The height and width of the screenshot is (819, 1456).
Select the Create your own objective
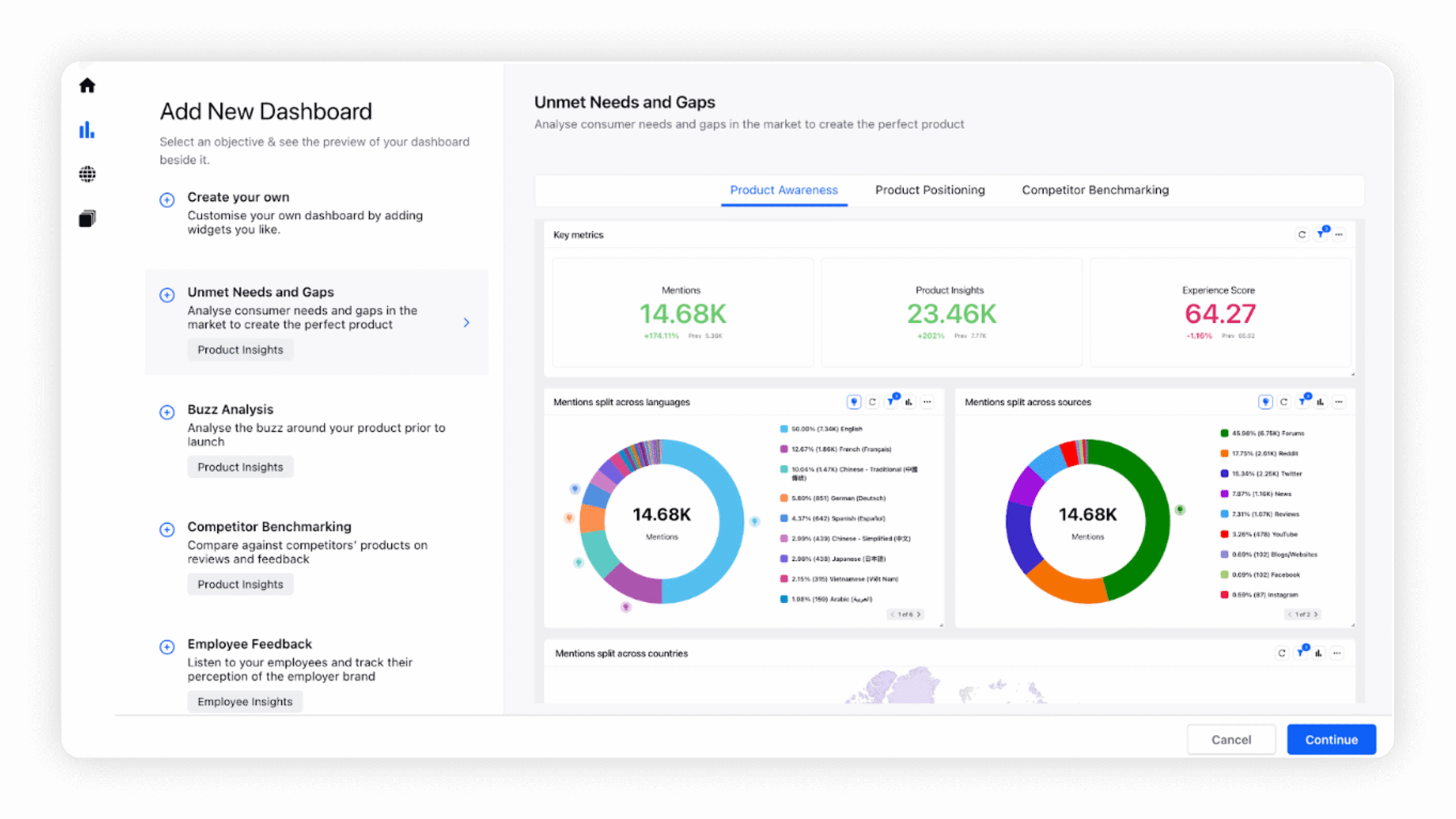coord(238,197)
